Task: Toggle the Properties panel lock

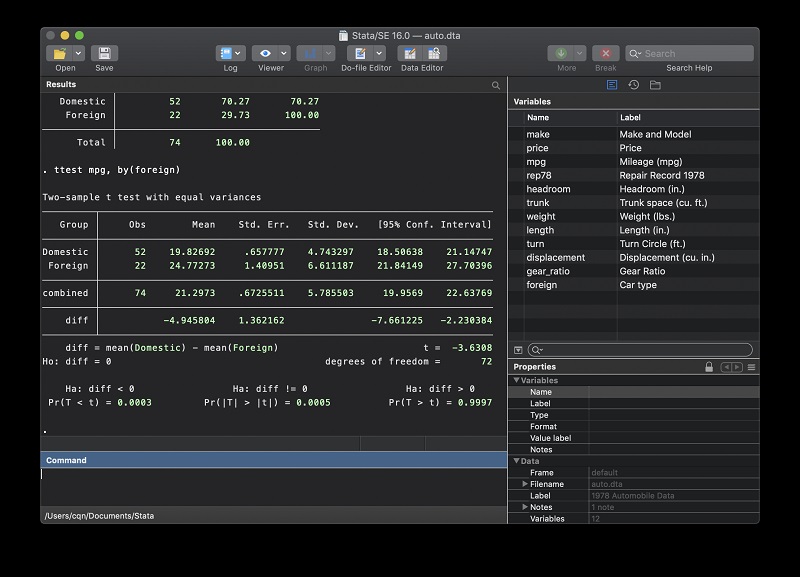Action: tap(709, 367)
